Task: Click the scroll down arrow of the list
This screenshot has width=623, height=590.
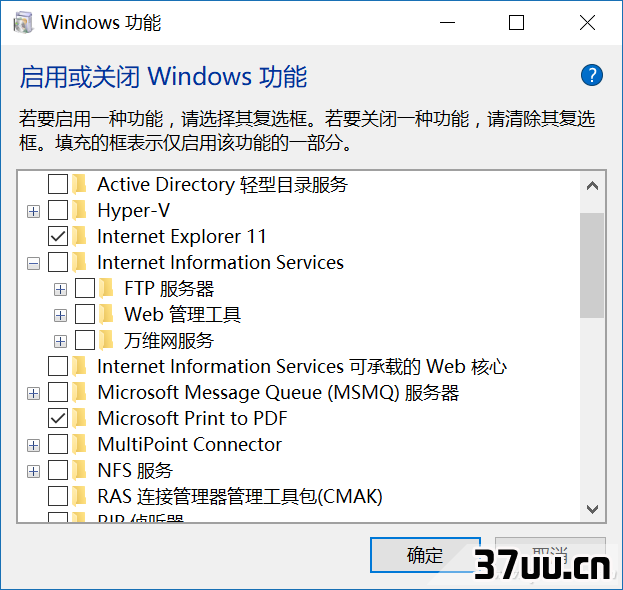Action: (x=592, y=509)
